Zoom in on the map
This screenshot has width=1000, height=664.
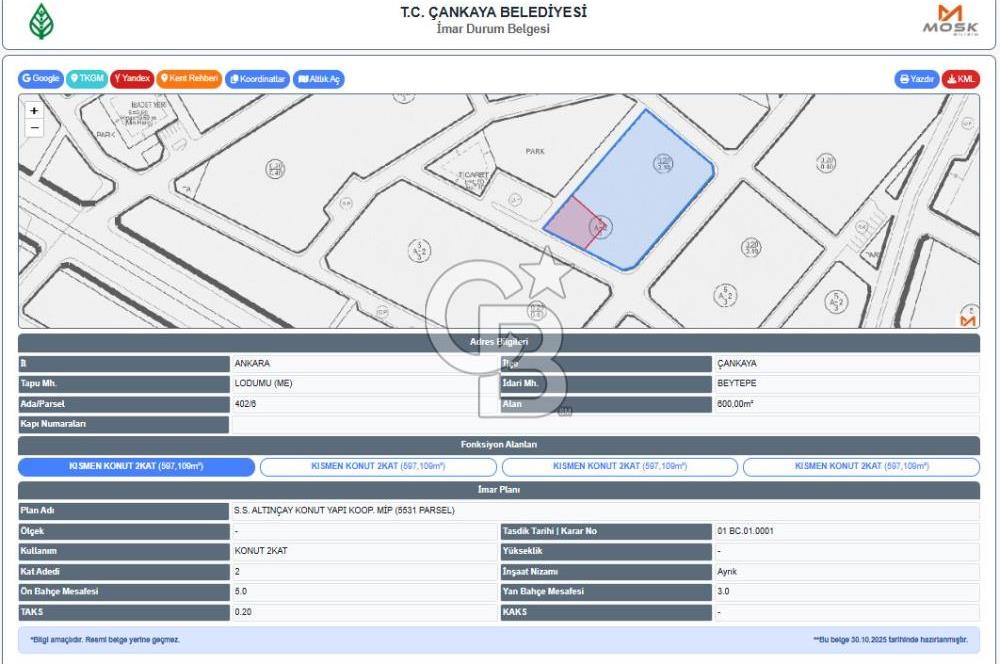point(34,111)
